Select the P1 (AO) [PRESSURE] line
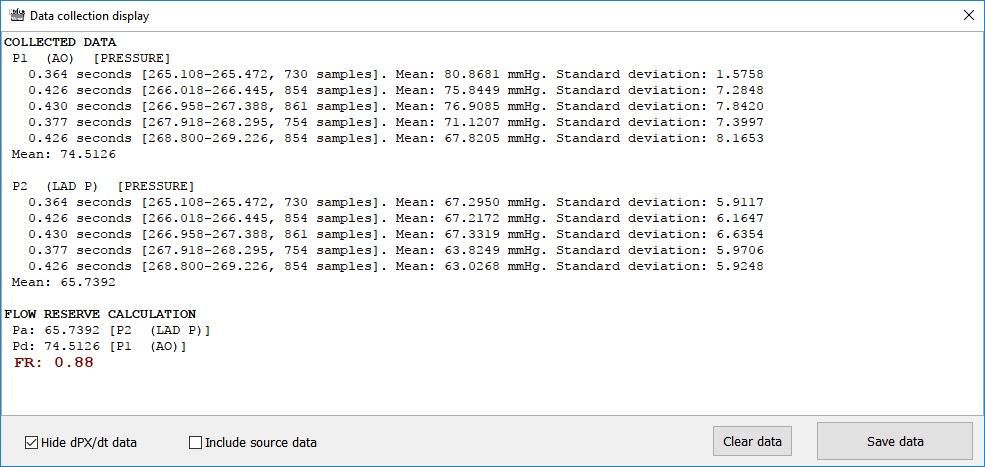The image size is (985, 467). tap(91, 58)
